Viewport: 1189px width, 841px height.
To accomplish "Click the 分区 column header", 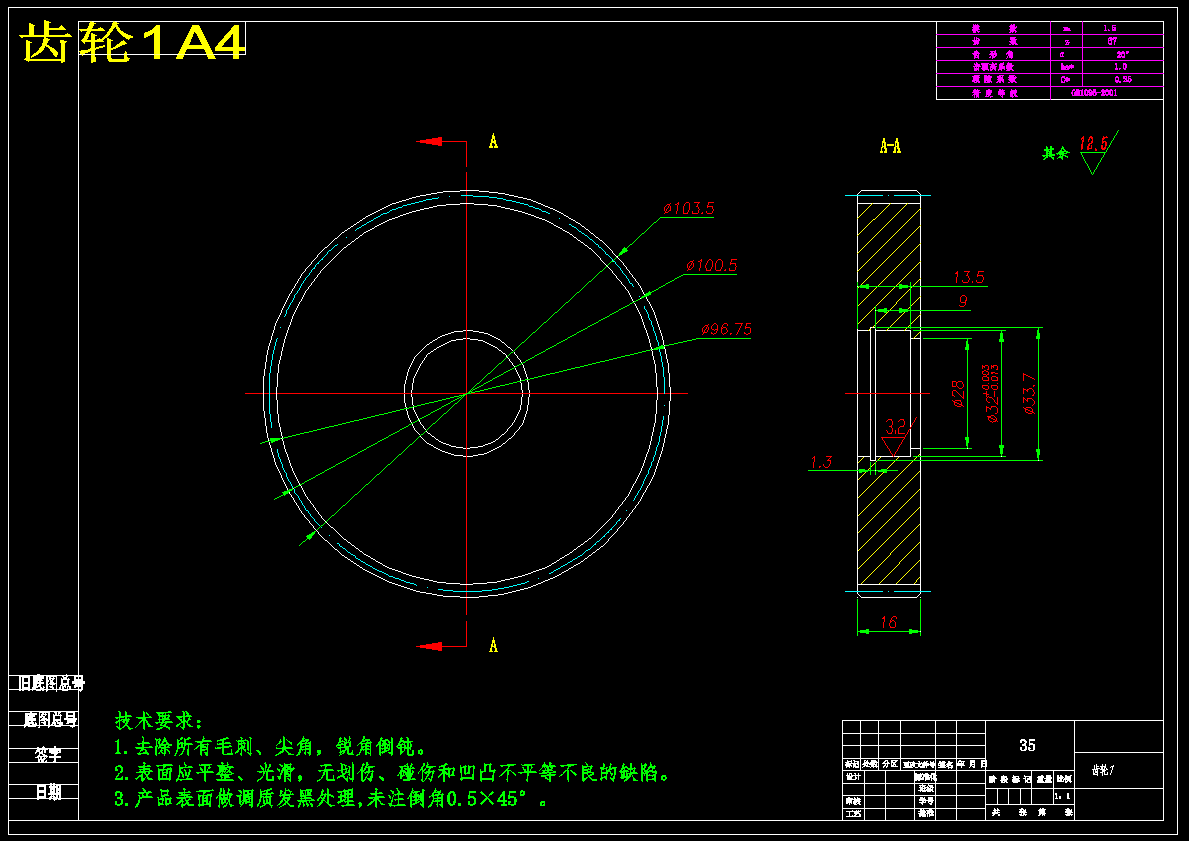I will [890, 764].
